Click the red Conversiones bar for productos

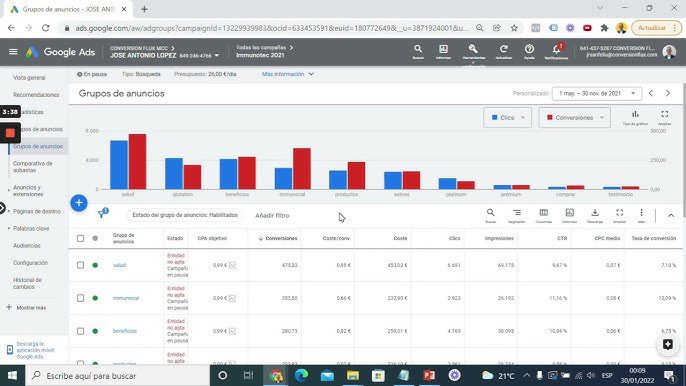tap(356, 176)
